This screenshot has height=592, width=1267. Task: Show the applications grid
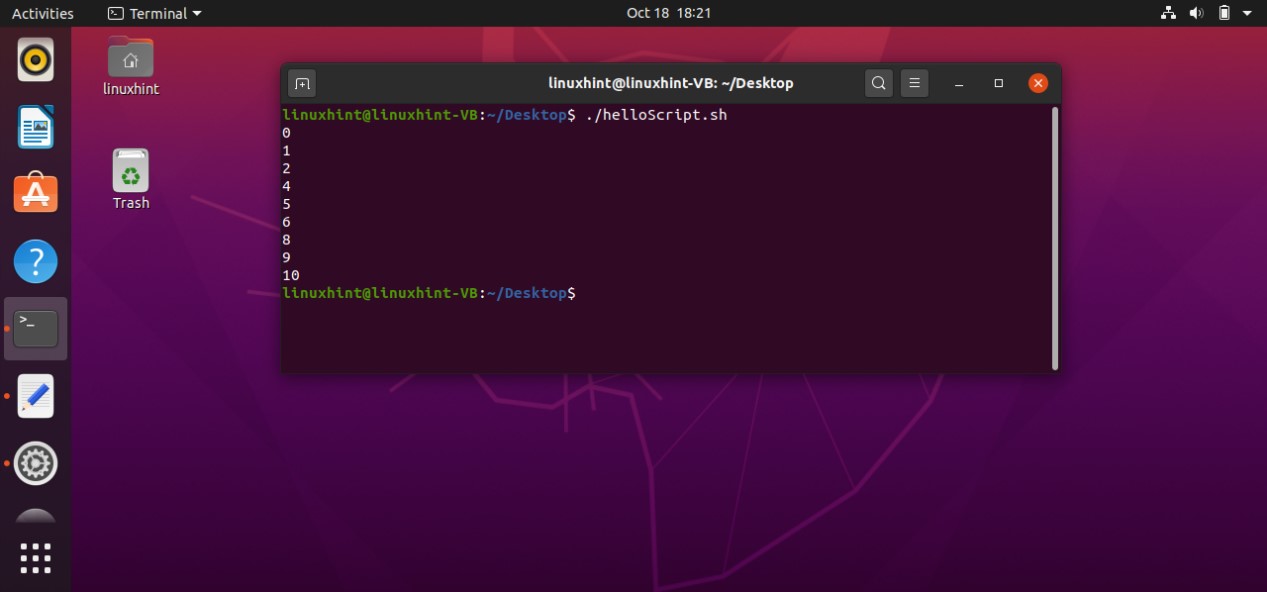click(x=36, y=558)
